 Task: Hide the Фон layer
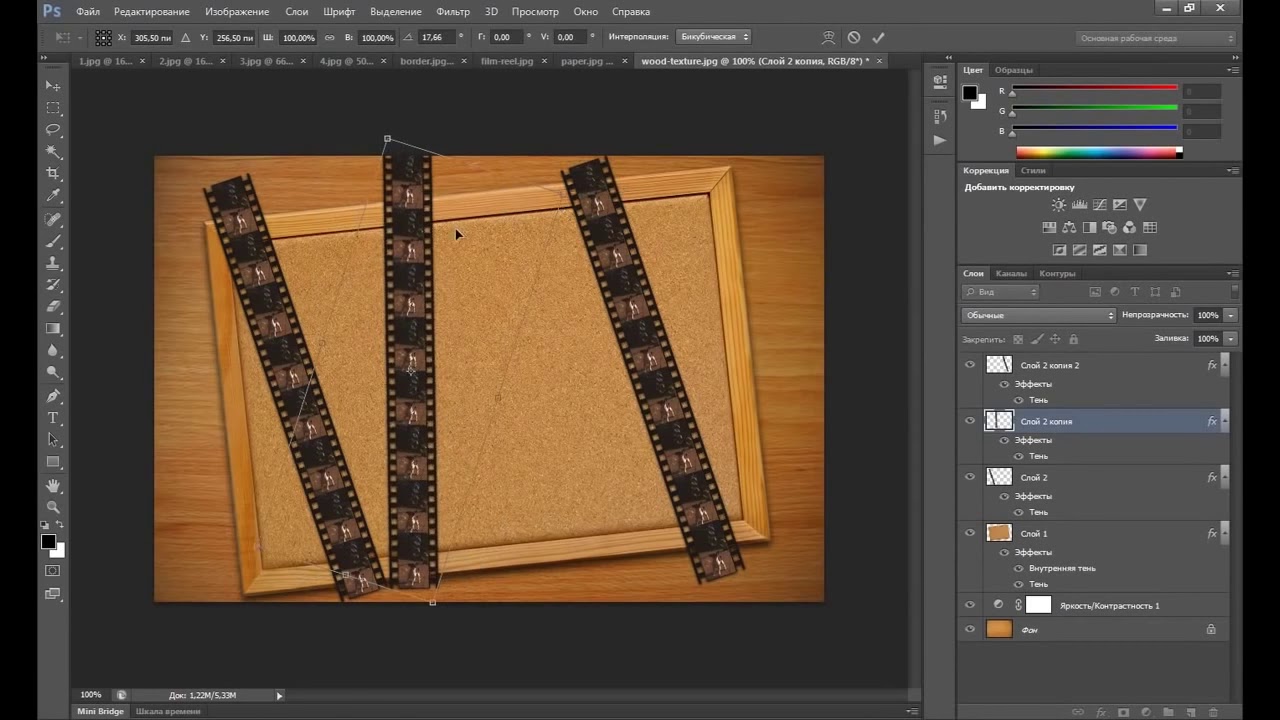tap(969, 629)
